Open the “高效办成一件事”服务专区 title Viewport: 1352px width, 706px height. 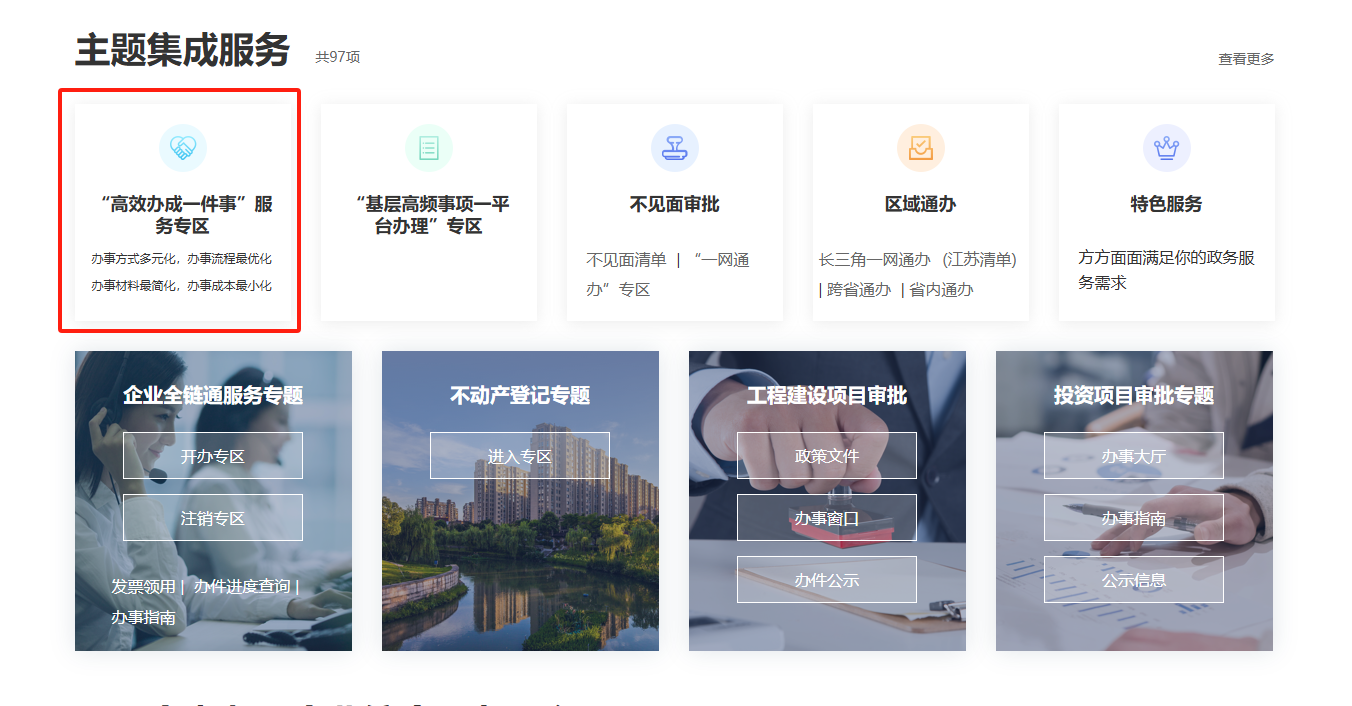point(183,215)
